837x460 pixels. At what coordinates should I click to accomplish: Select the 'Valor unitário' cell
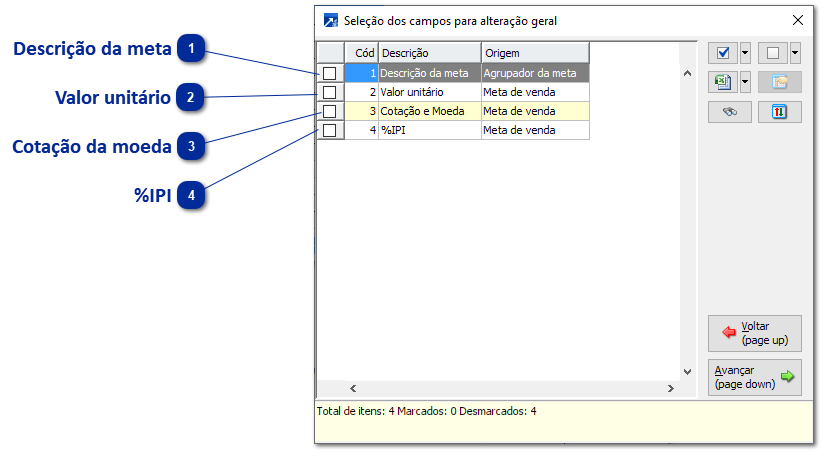click(430, 92)
